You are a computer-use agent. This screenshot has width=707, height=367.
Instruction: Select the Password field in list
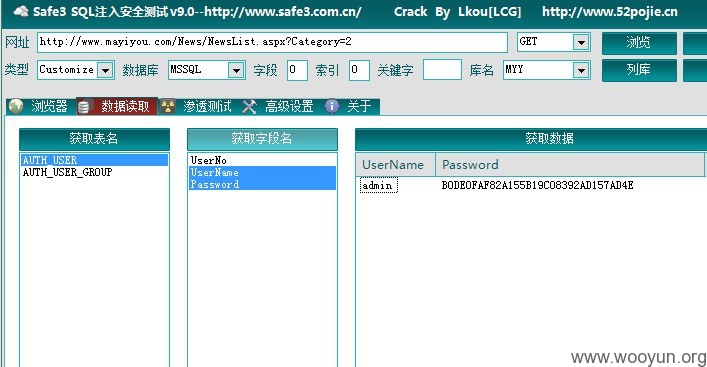(262, 184)
